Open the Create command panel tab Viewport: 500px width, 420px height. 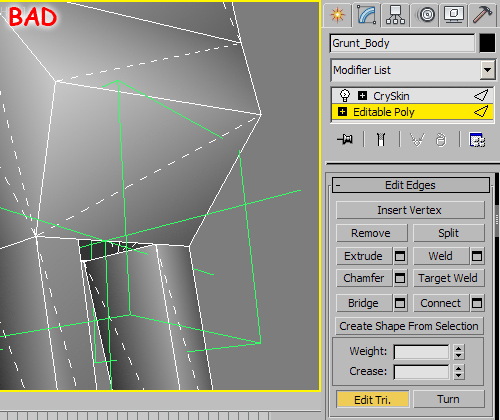(337, 15)
